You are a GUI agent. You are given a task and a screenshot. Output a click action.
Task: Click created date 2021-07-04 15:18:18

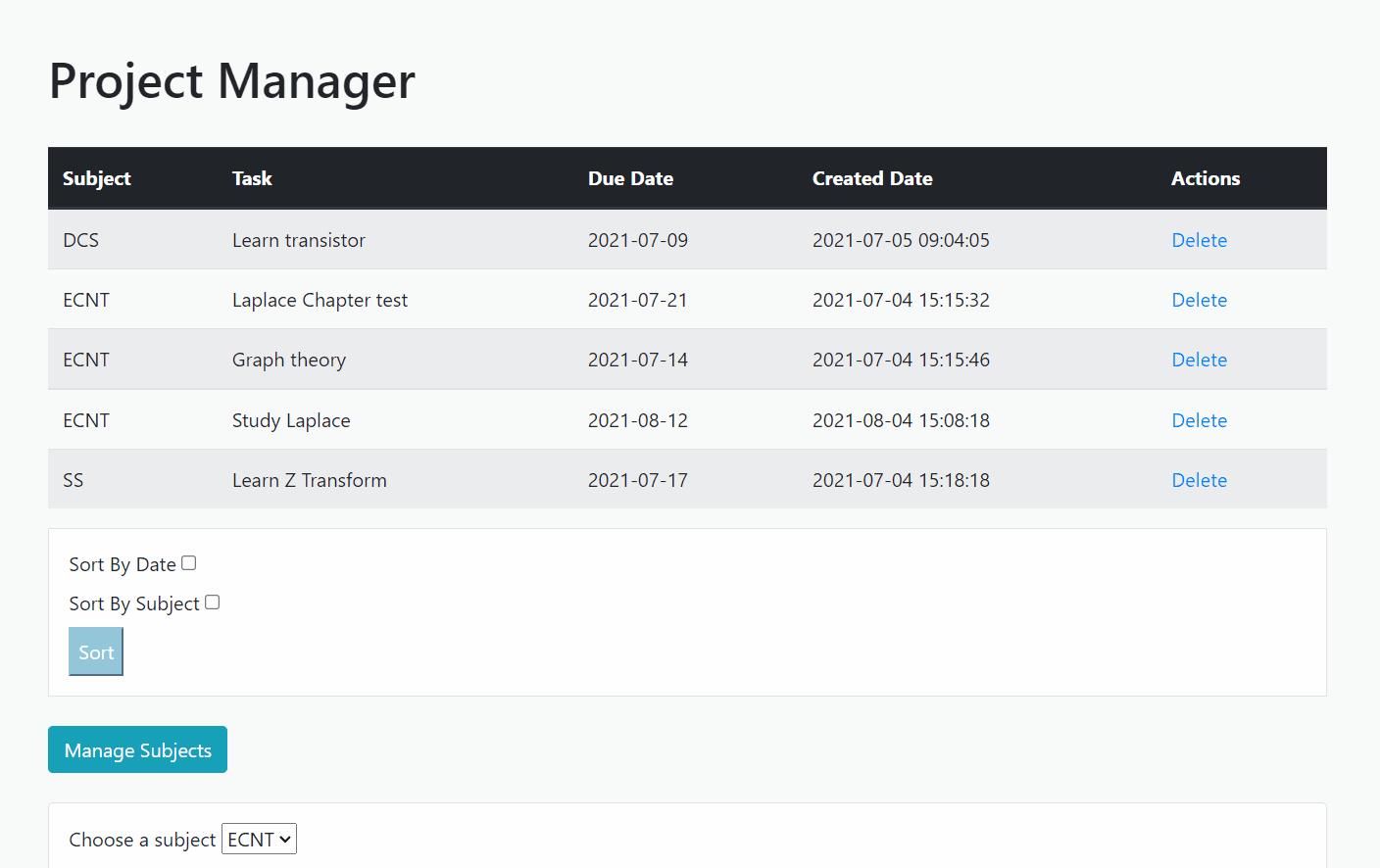tap(901, 480)
